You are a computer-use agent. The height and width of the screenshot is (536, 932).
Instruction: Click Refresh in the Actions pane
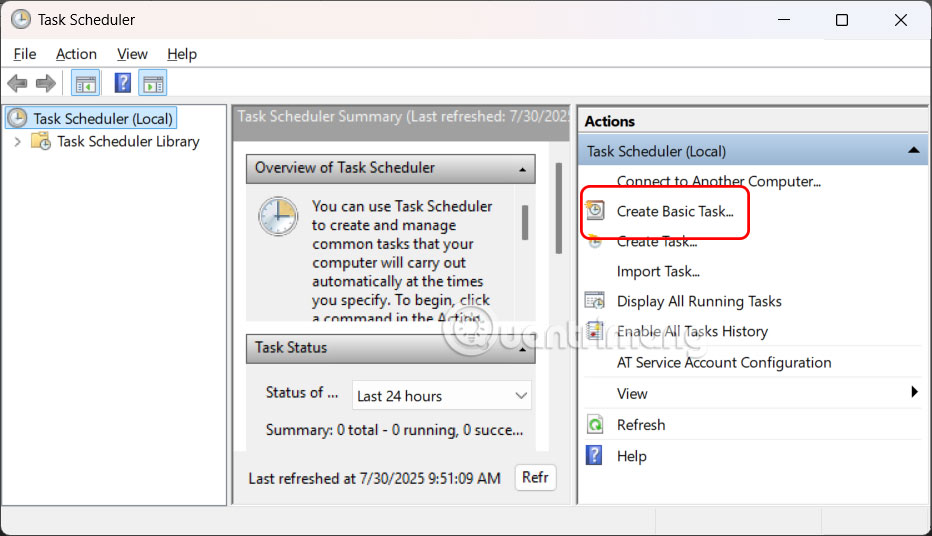641,425
